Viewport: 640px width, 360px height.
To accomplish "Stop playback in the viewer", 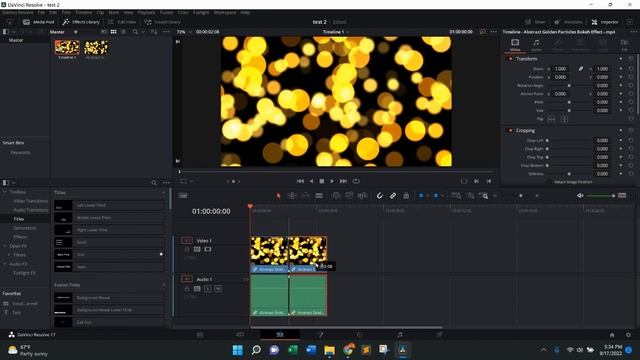I will (322, 181).
